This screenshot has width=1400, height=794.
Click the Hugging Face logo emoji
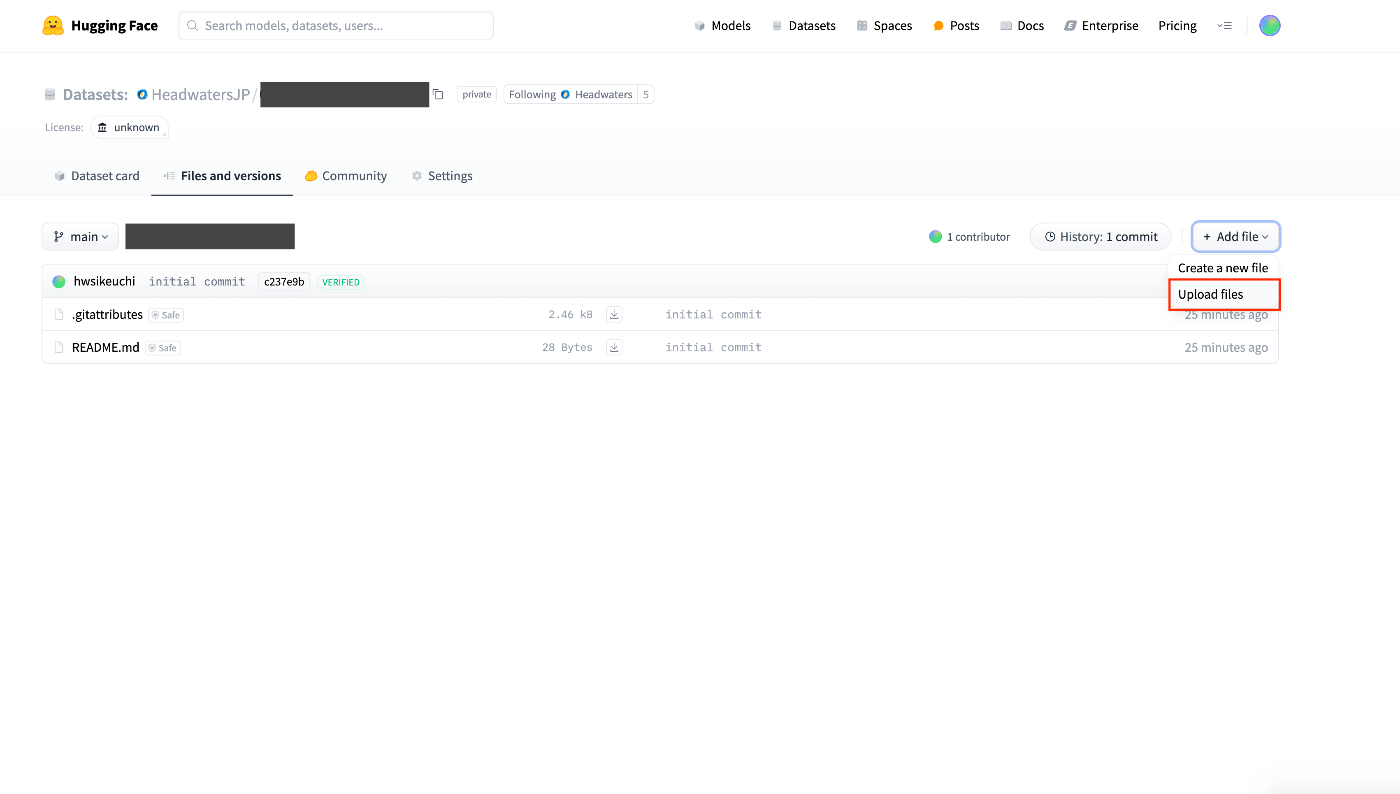pos(53,26)
